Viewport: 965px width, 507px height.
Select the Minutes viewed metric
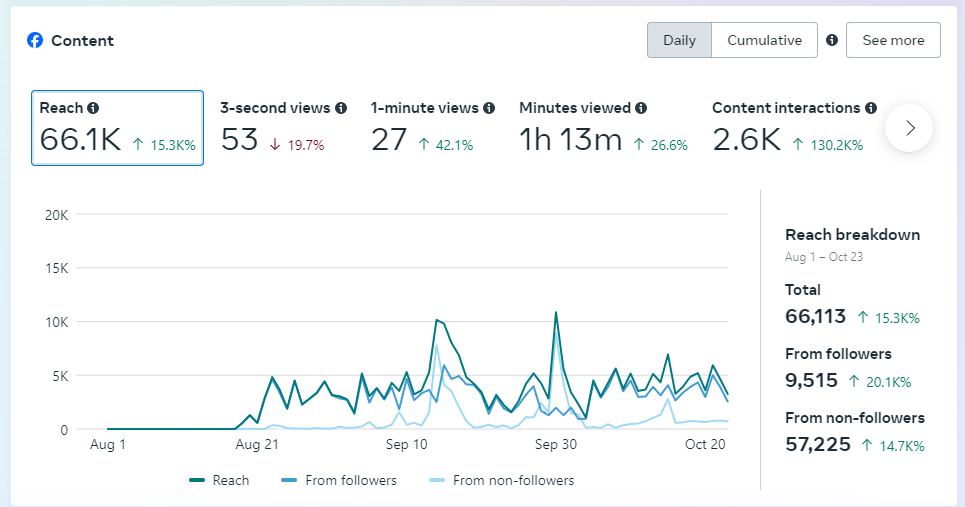click(603, 128)
